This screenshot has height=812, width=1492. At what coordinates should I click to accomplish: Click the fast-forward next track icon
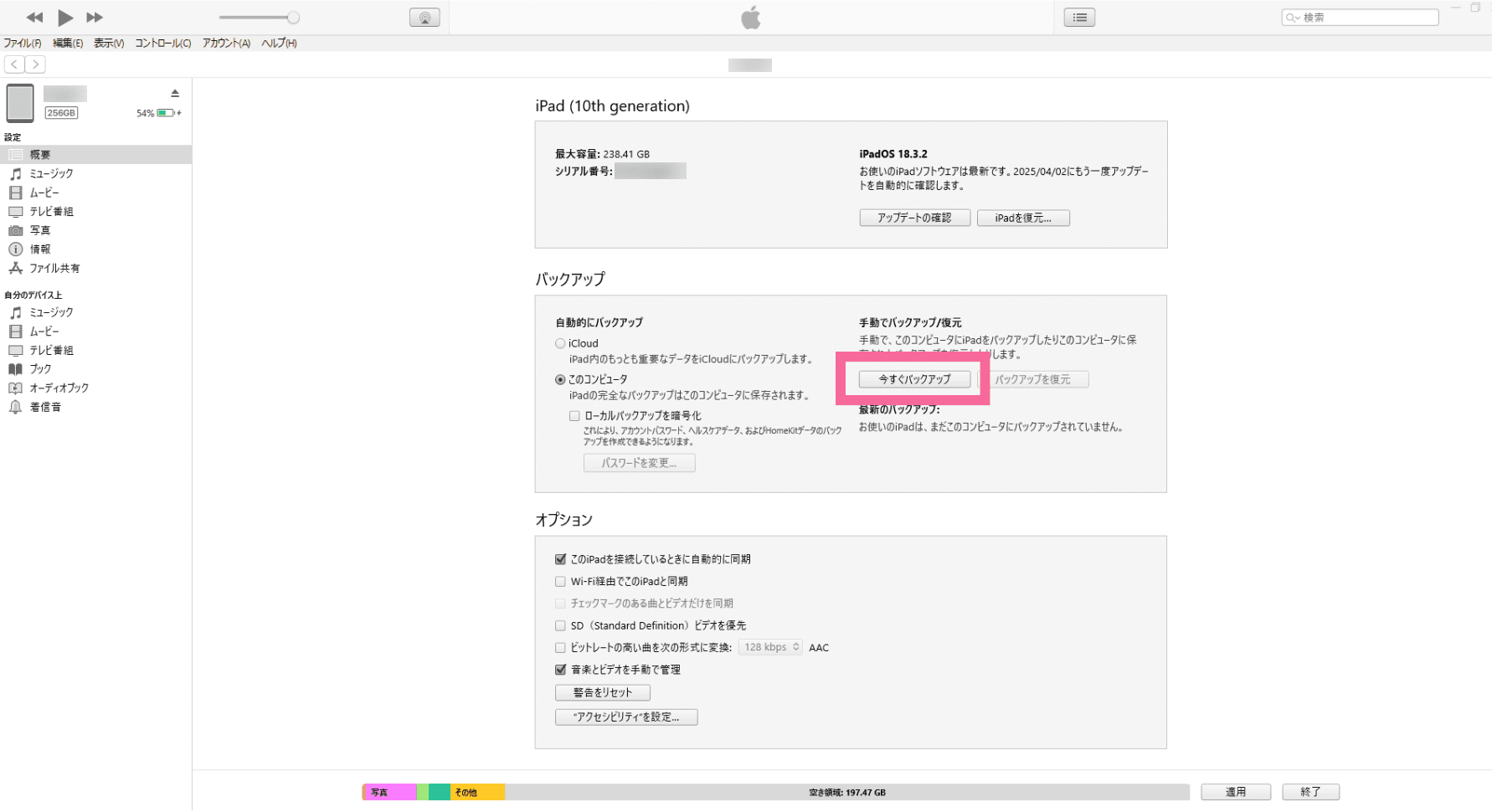[95, 18]
